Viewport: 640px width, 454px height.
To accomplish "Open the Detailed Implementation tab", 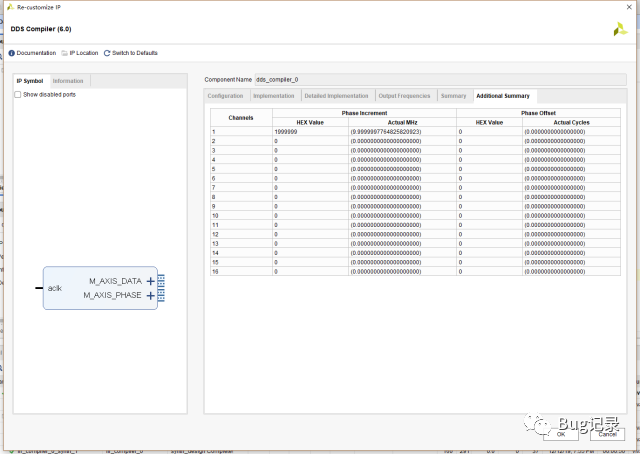I will point(336,96).
